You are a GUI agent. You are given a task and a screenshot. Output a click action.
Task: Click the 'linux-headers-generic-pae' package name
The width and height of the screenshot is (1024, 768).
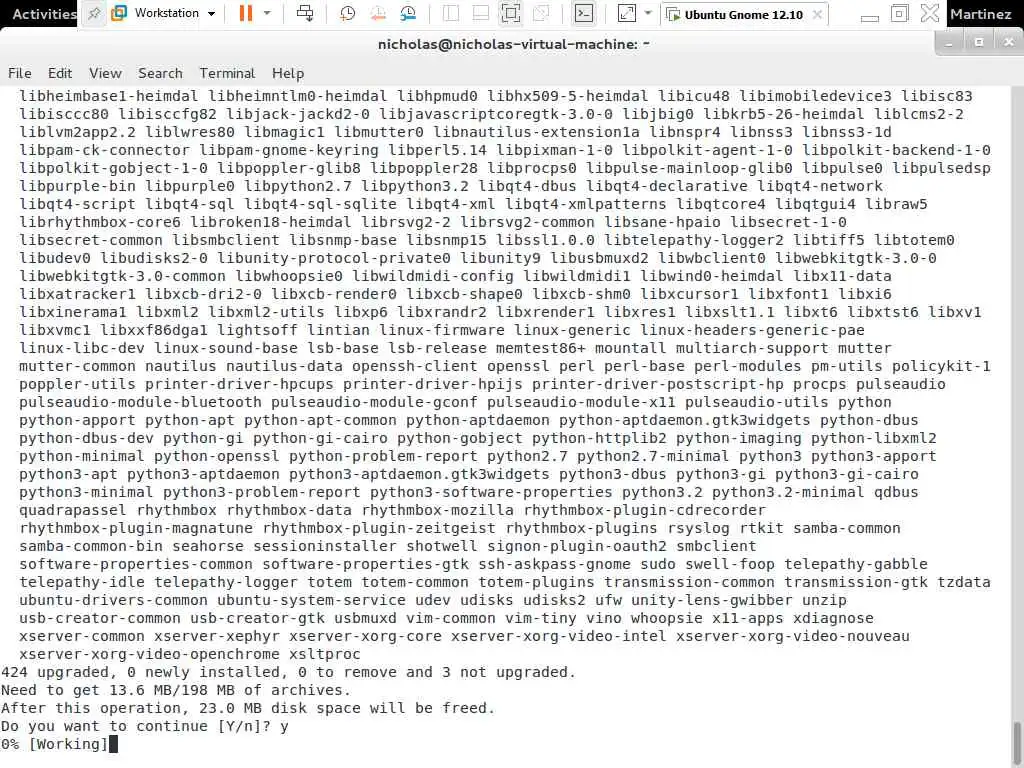point(752,330)
